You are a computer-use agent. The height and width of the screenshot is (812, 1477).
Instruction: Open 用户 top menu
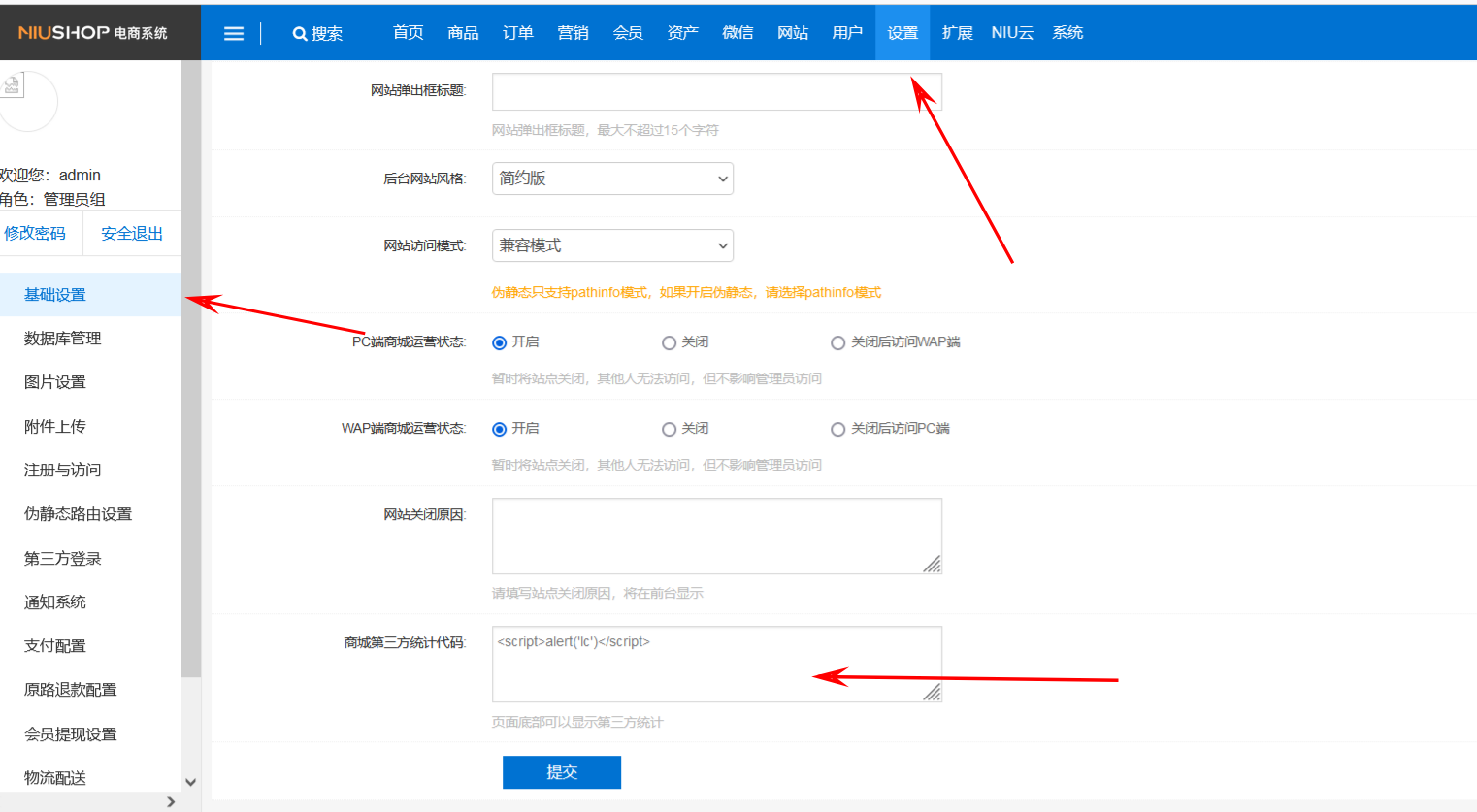847,33
